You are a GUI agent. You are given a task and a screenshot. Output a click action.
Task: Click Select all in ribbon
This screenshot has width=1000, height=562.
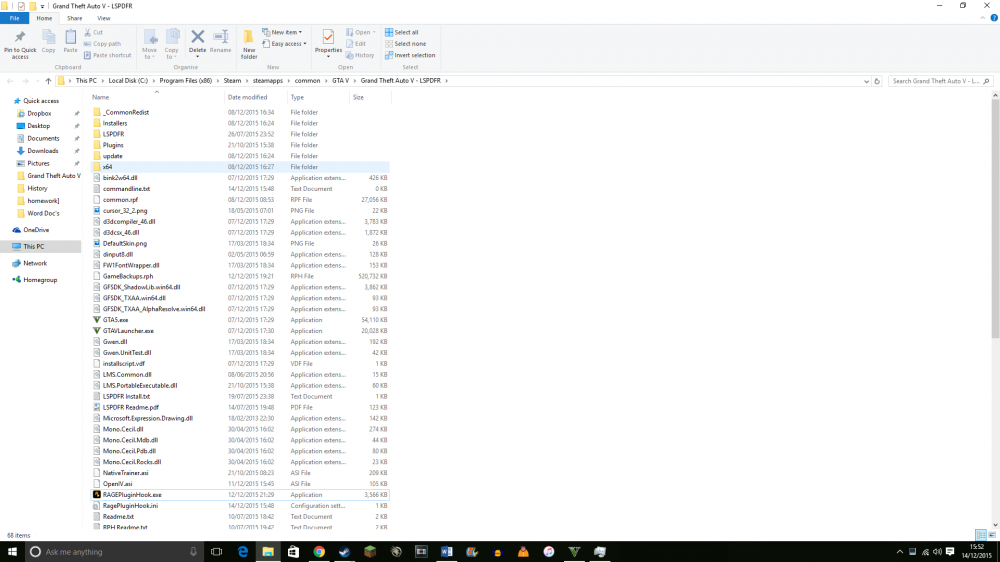click(401, 32)
